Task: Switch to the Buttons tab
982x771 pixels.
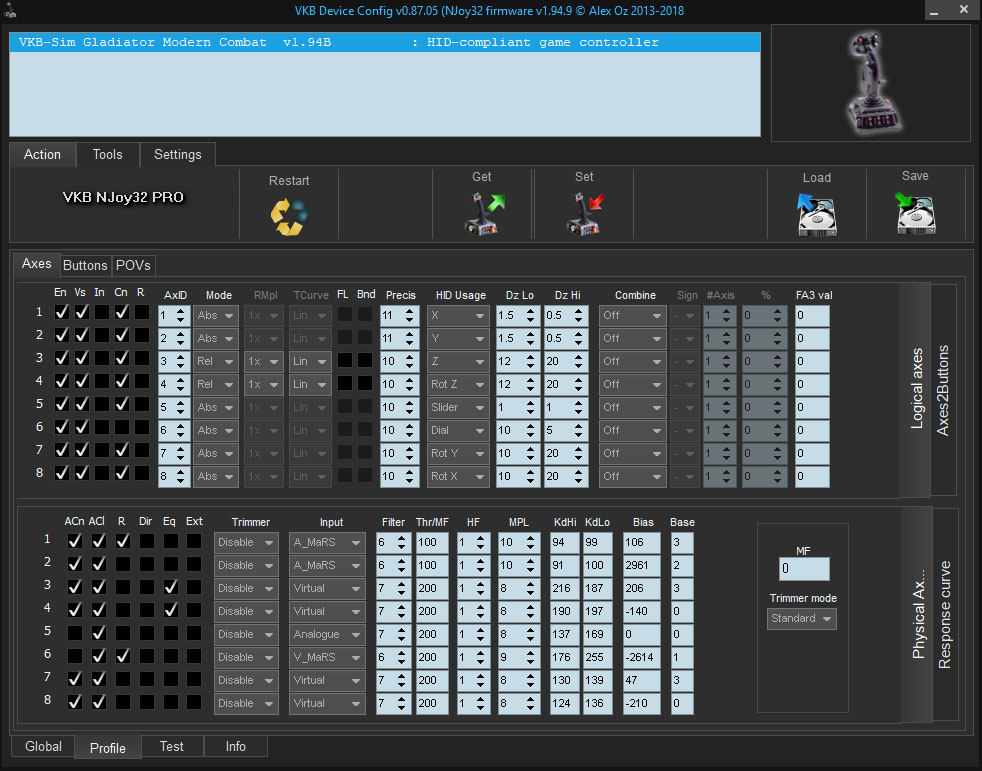Action: click(x=85, y=265)
